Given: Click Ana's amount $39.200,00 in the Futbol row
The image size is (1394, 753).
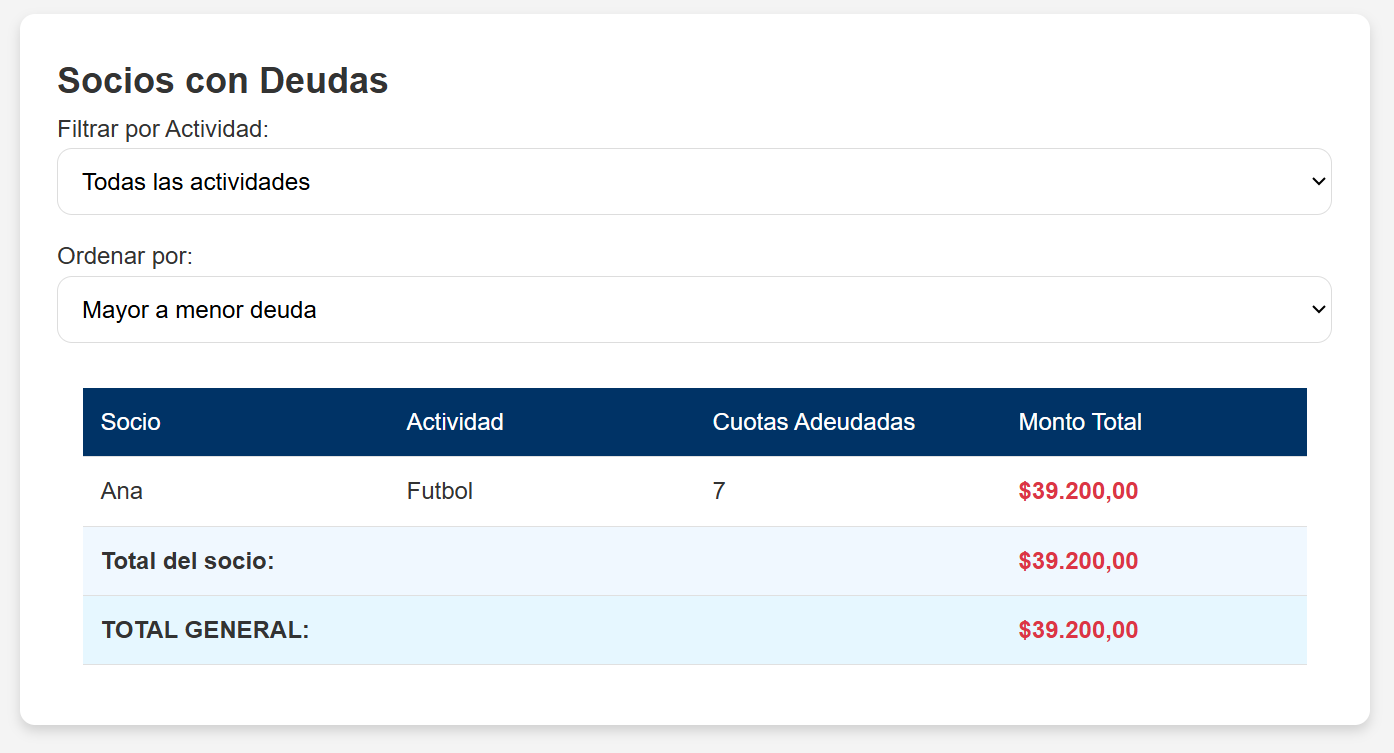Looking at the screenshot, I should click(x=1078, y=491).
